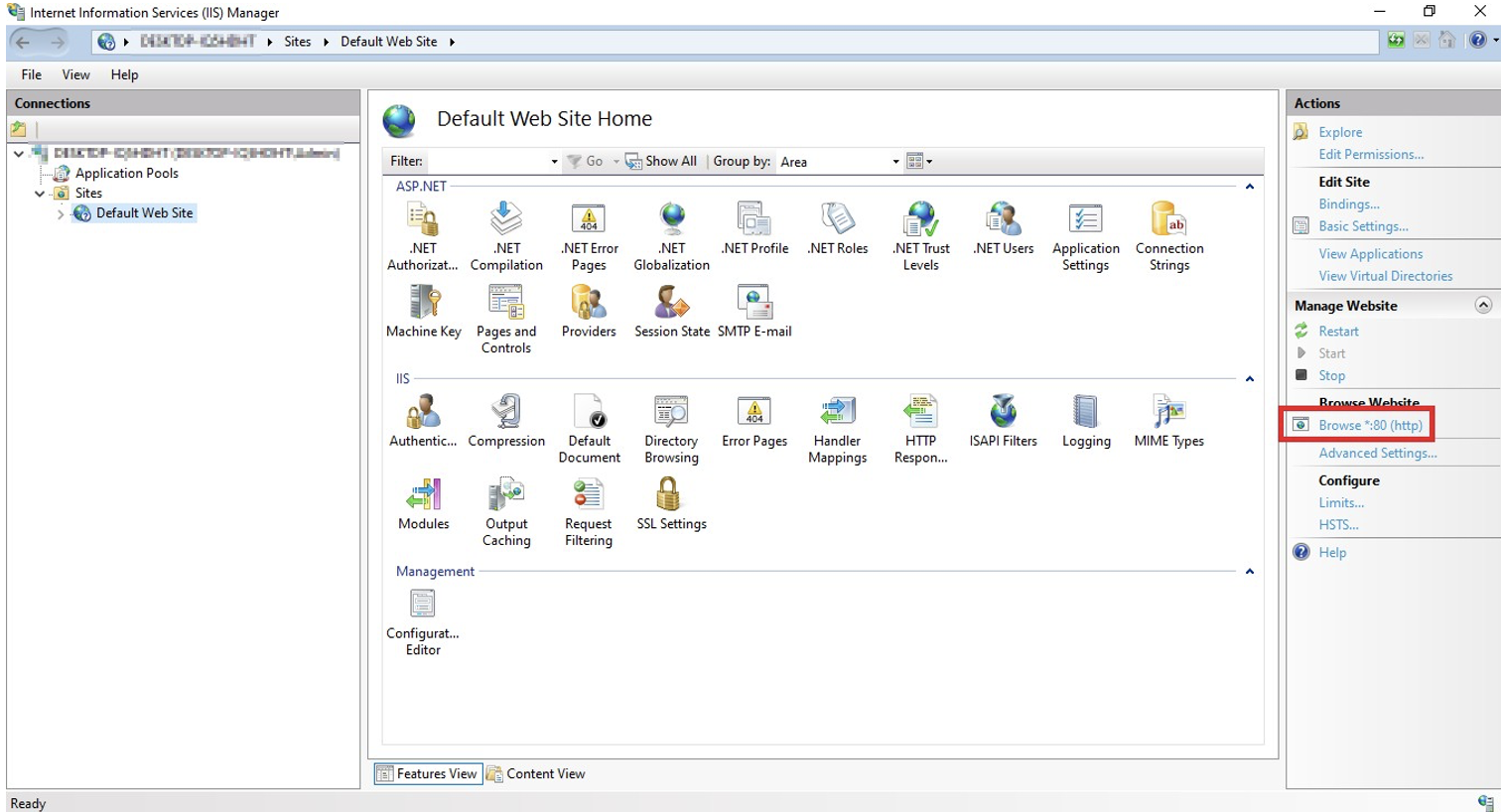Open the .NET Trust Levels feature
Image resolution: width=1501 pixels, height=812 pixels.
(x=921, y=236)
